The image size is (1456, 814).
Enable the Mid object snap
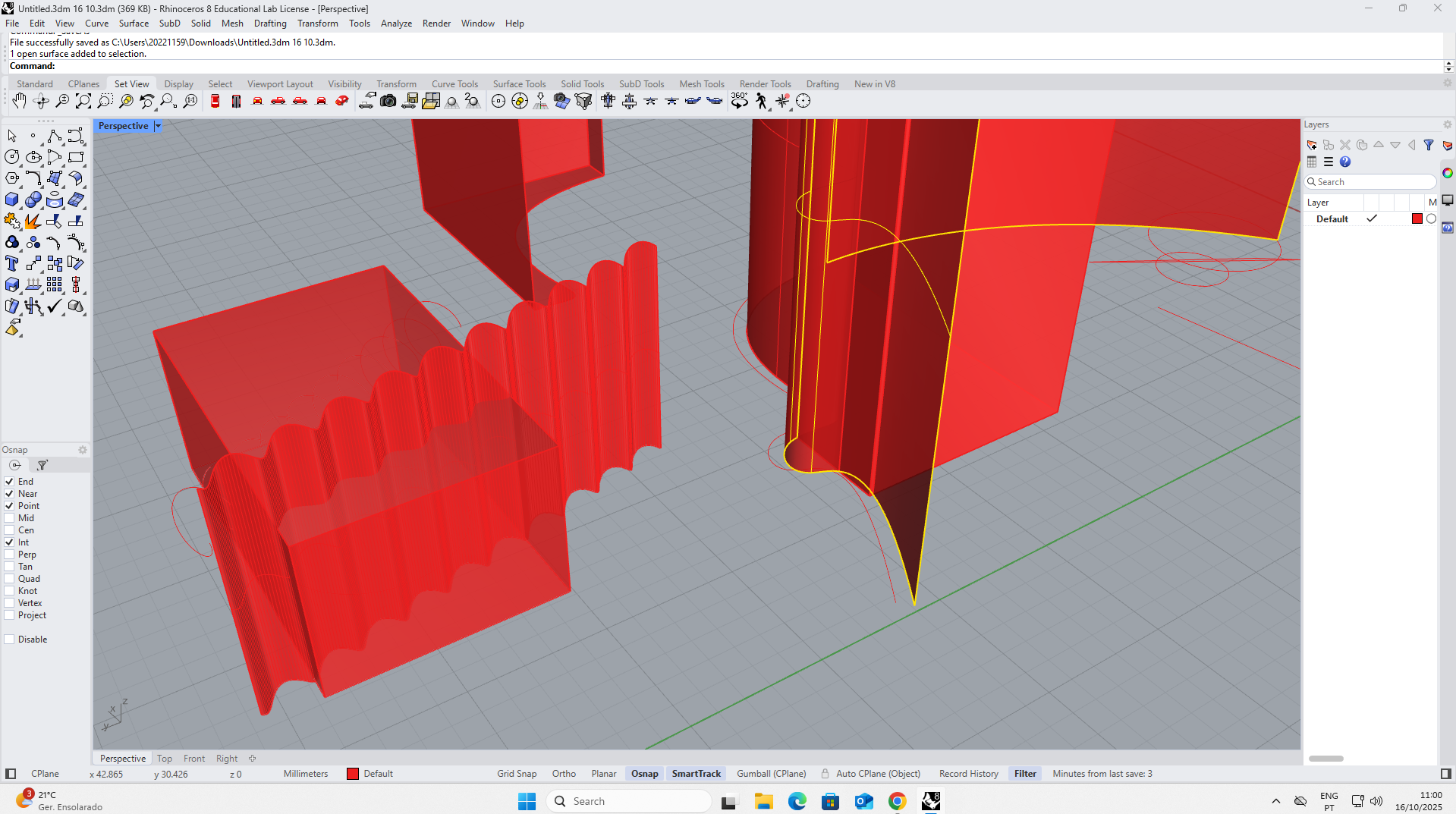click(10, 518)
